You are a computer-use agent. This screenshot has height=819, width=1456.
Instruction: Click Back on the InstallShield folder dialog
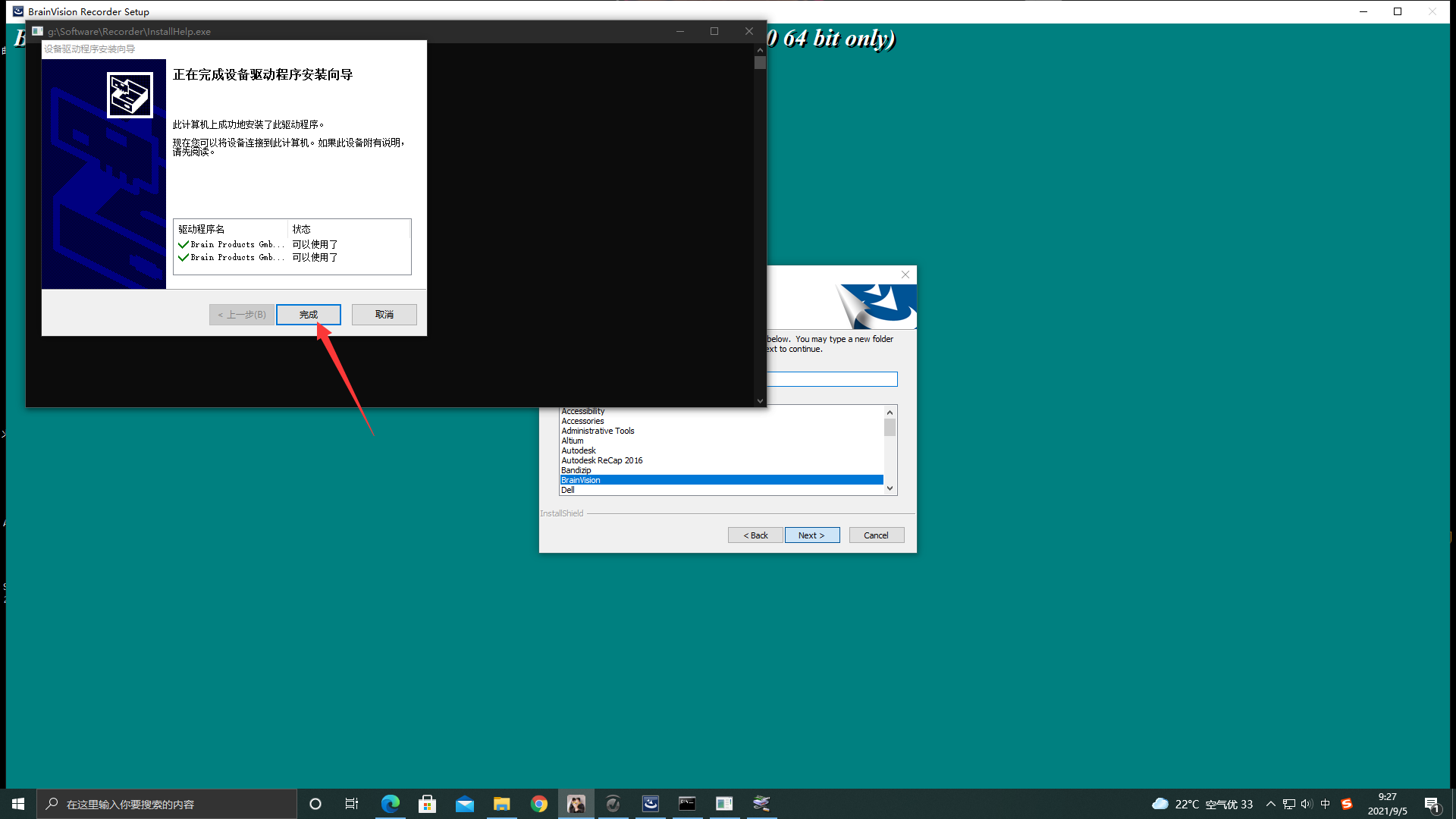coord(755,535)
